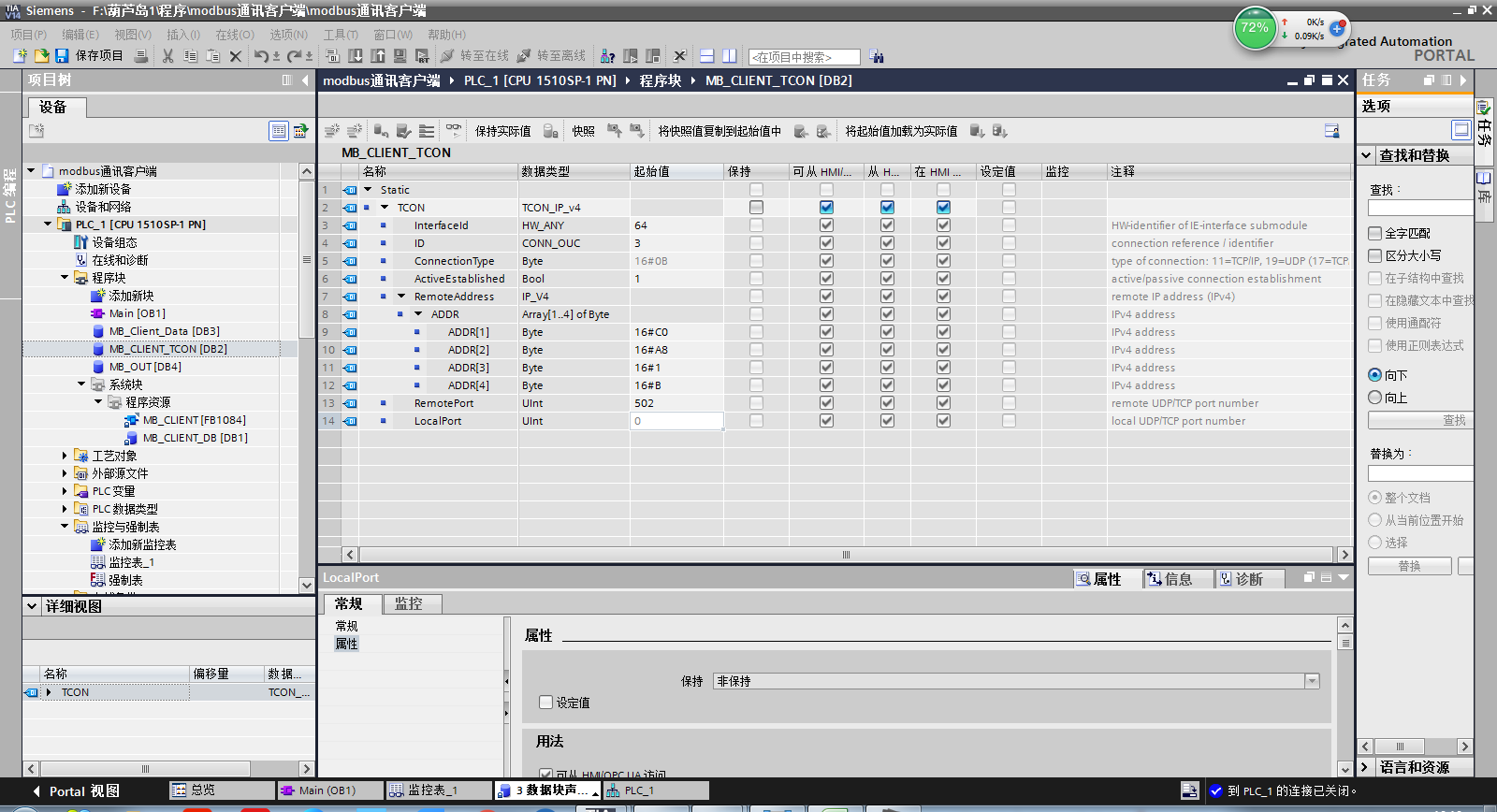The width and height of the screenshot is (1497, 812).
Task: Collapse the PLC_1 node in project tree
Action: (x=48, y=225)
